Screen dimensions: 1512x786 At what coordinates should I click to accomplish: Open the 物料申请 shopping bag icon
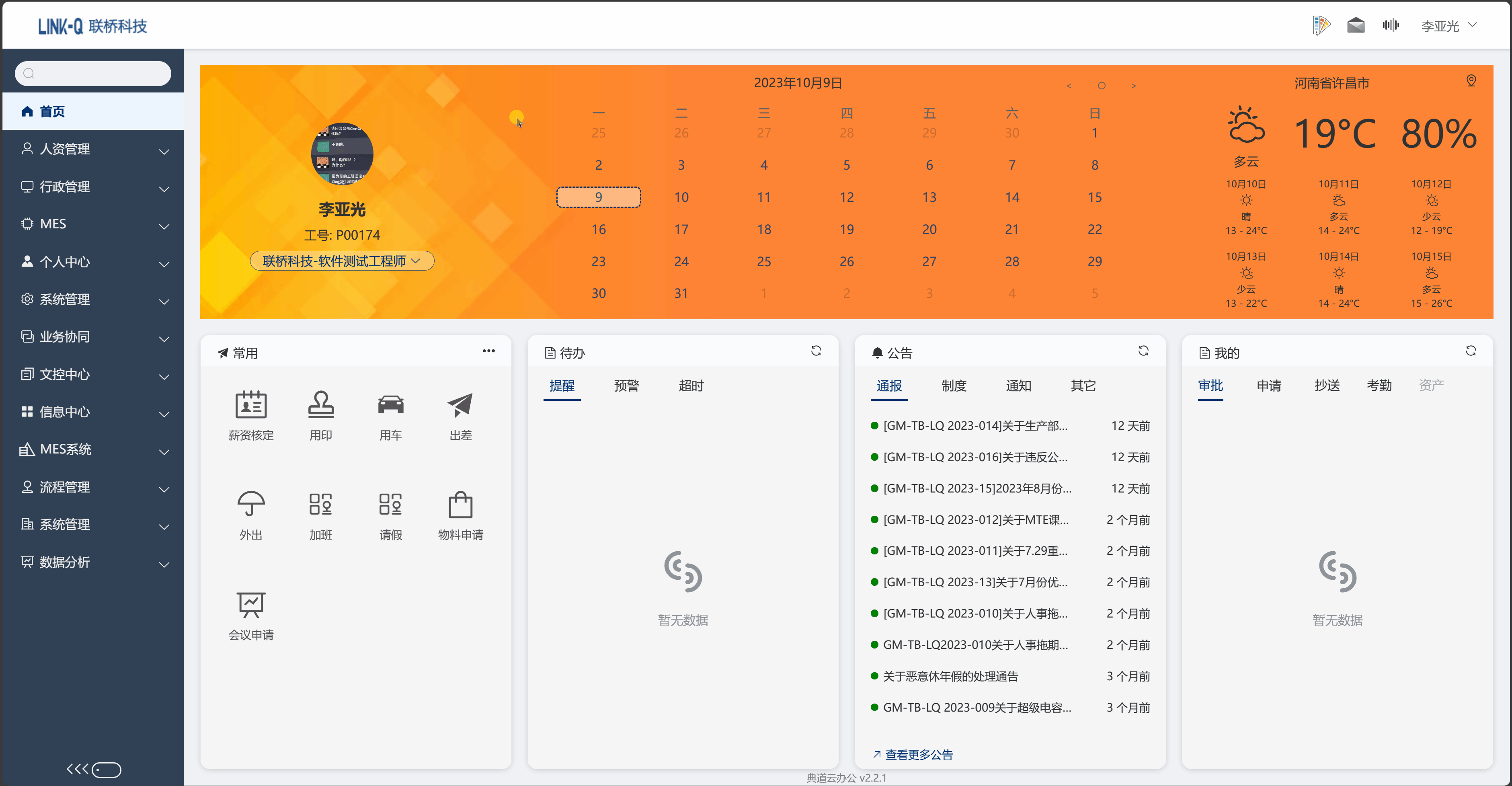pyautogui.click(x=460, y=505)
